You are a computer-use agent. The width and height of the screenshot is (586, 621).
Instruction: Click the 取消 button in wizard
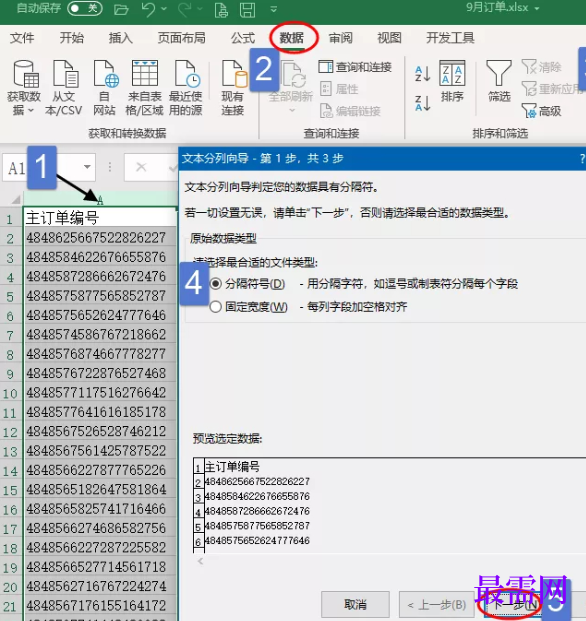[x=355, y=605]
